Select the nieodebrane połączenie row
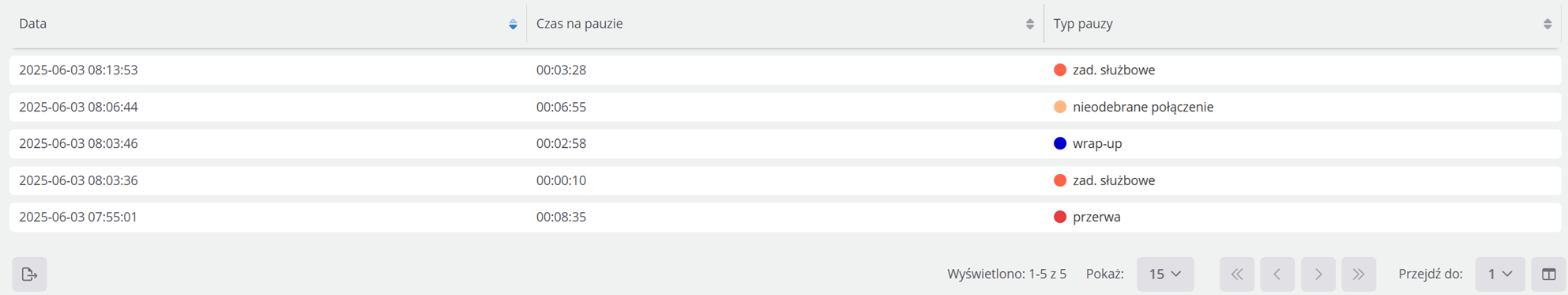The image size is (1568, 295). (785, 107)
